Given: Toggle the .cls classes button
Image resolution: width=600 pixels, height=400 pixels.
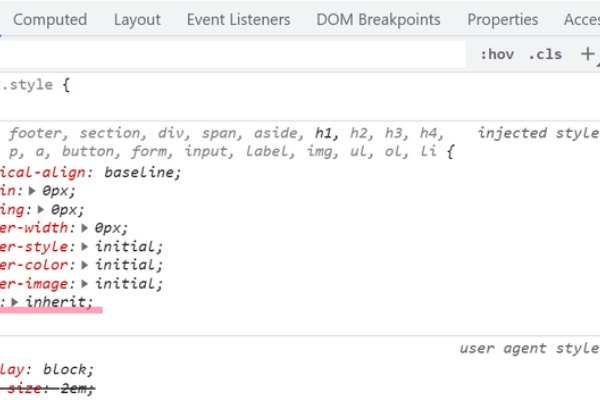Looking at the screenshot, I should (545, 54).
